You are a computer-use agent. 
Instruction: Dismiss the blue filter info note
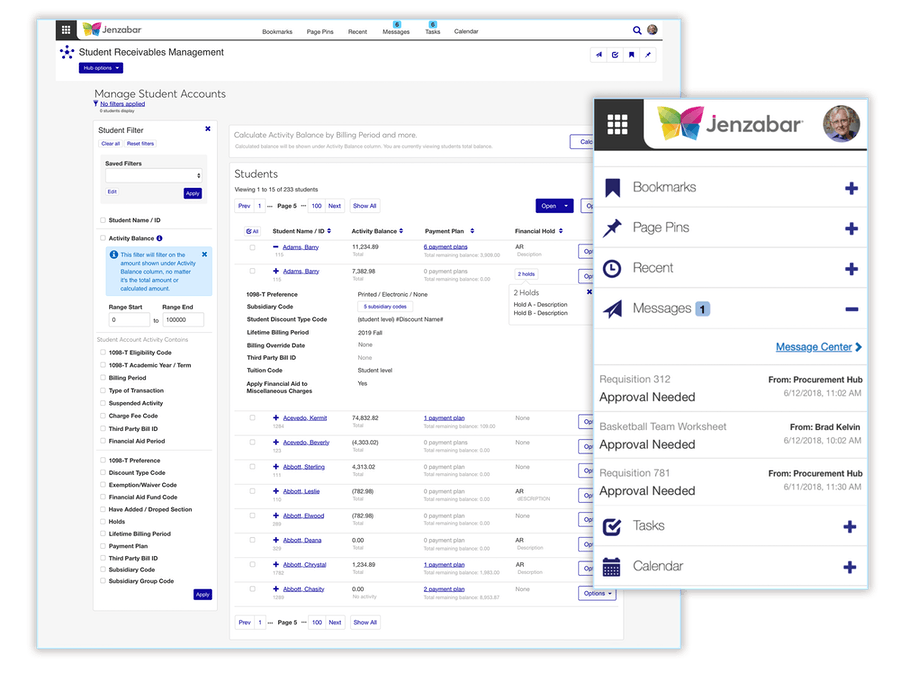coord(204,254)
